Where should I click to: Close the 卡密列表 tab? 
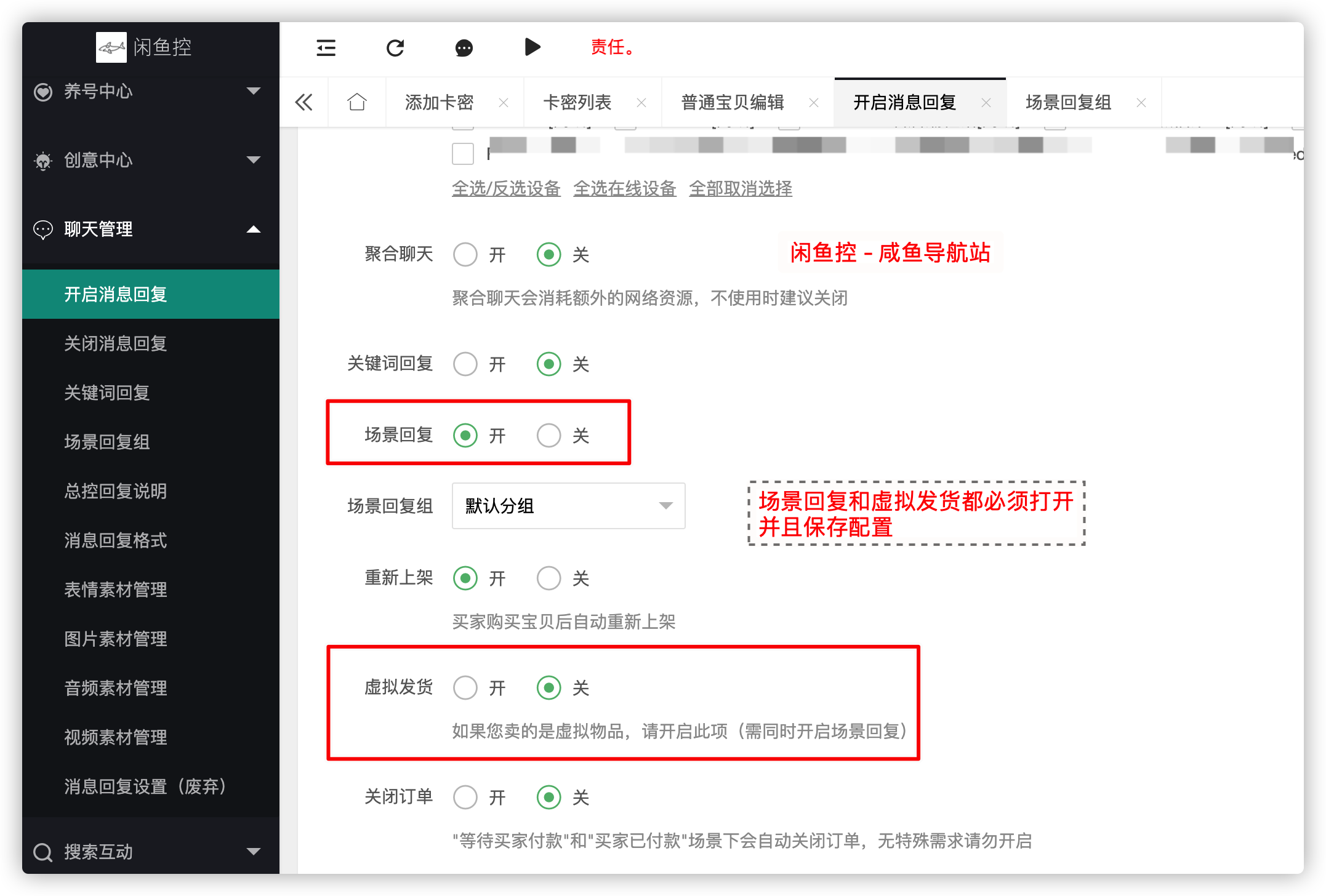[641, 103]
